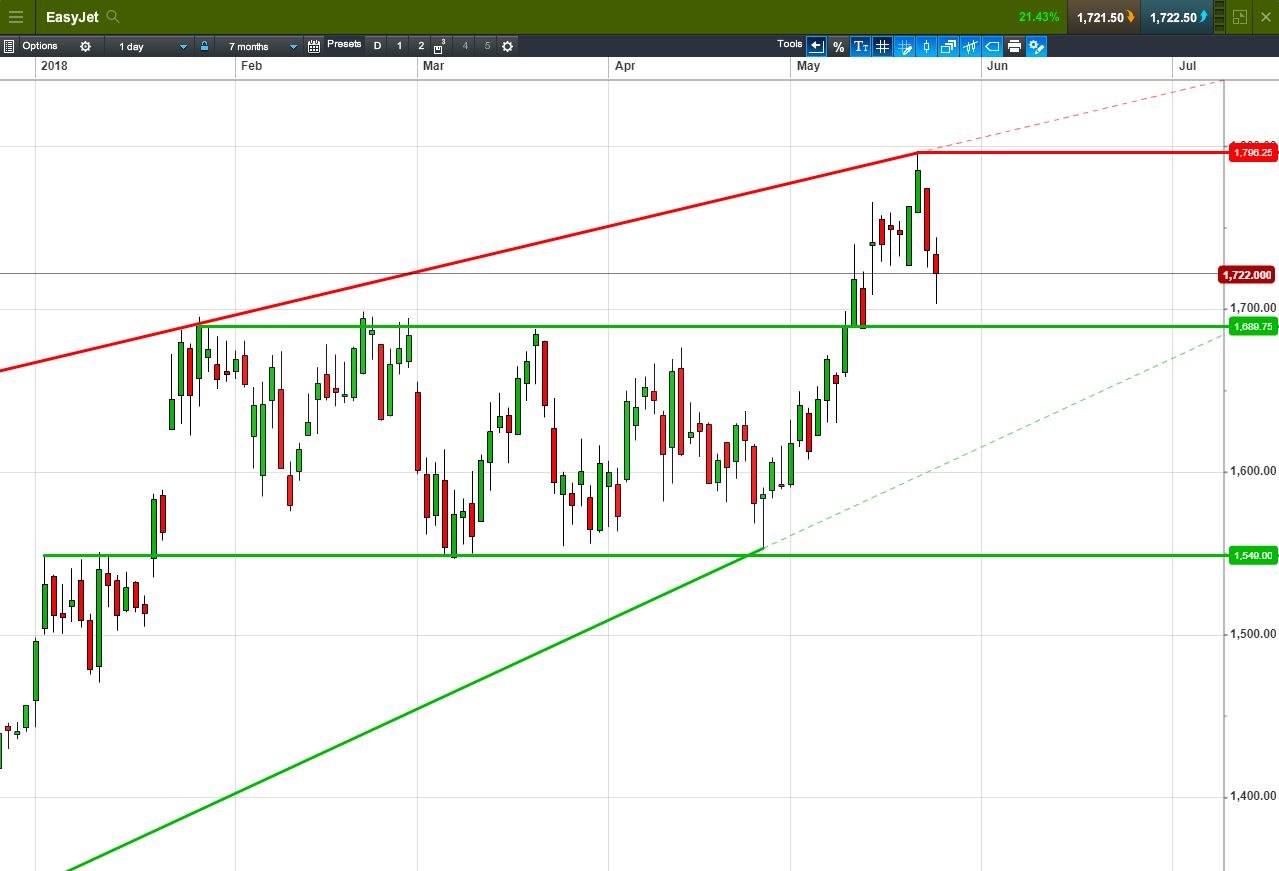
Task: Click the Apr label on time axis
Action: click(x=625, y=66)
